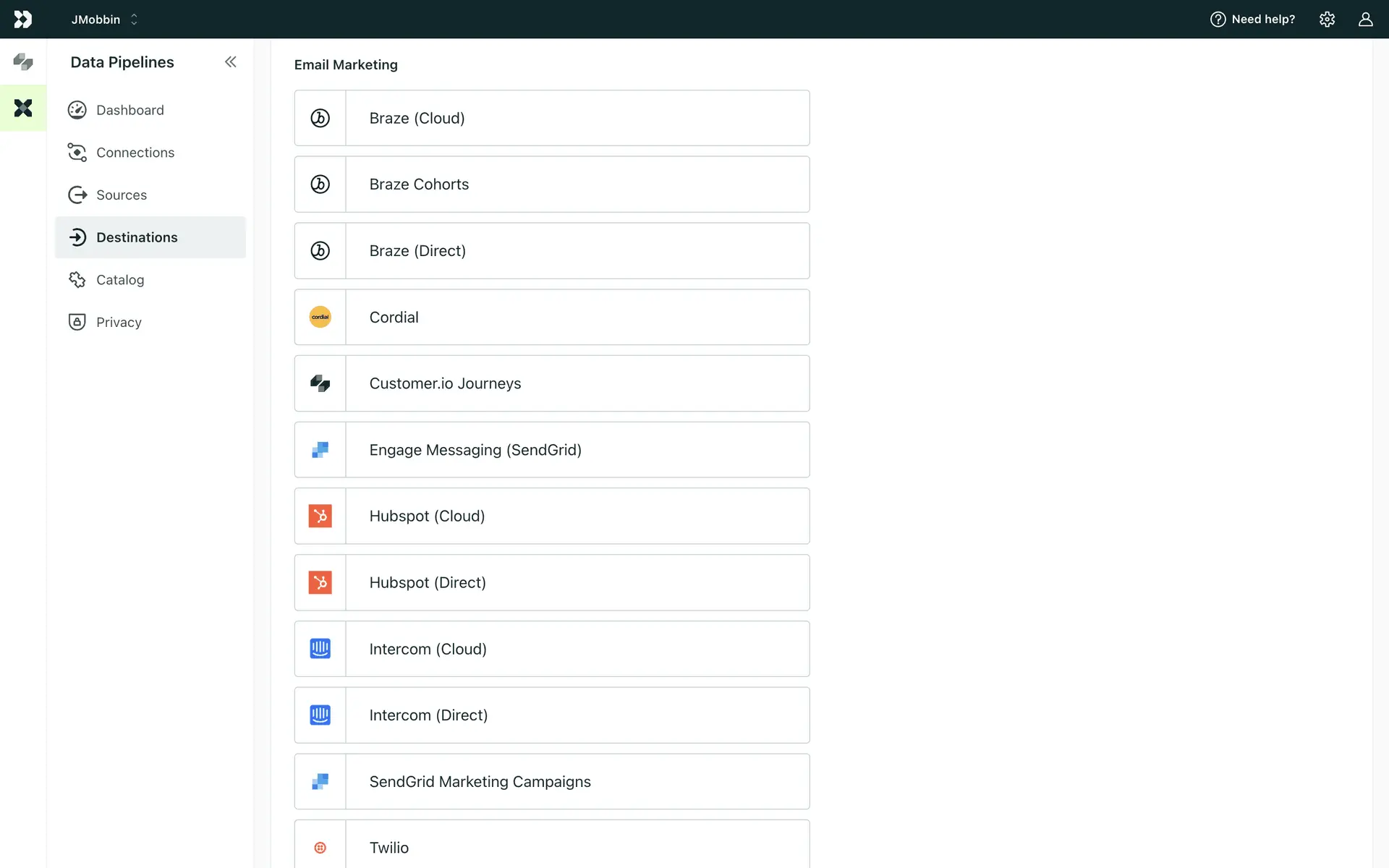Screen dimensions: 1389x868
Task: Navigate to Sources
Action: pos(122,195)
